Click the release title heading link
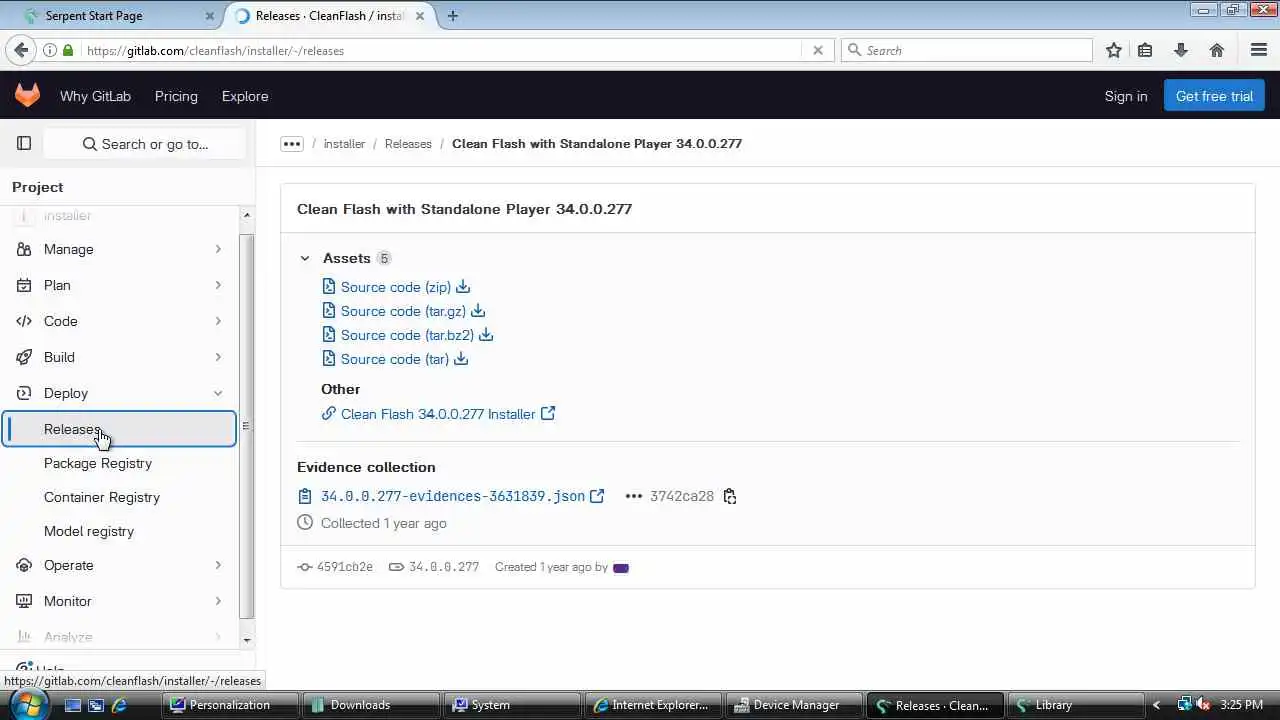Viewport: 1280px width, 720px height. point(464,209)
